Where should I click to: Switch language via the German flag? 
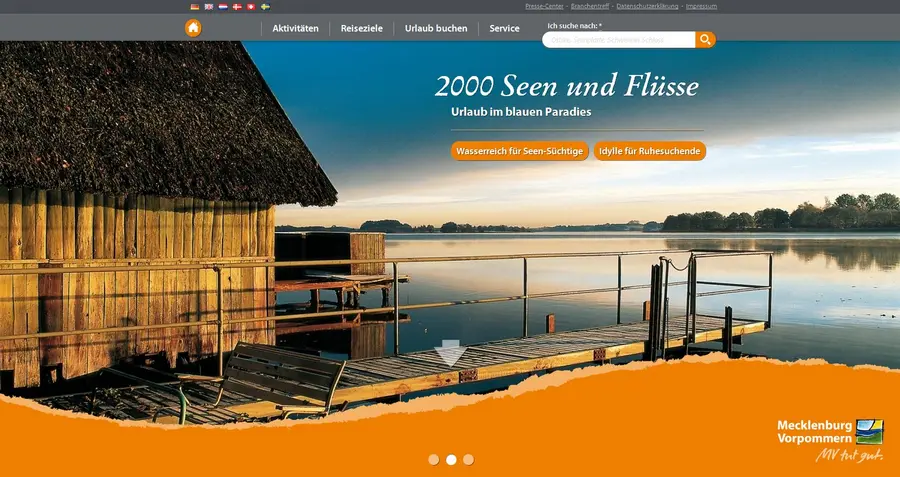(195, 6)
